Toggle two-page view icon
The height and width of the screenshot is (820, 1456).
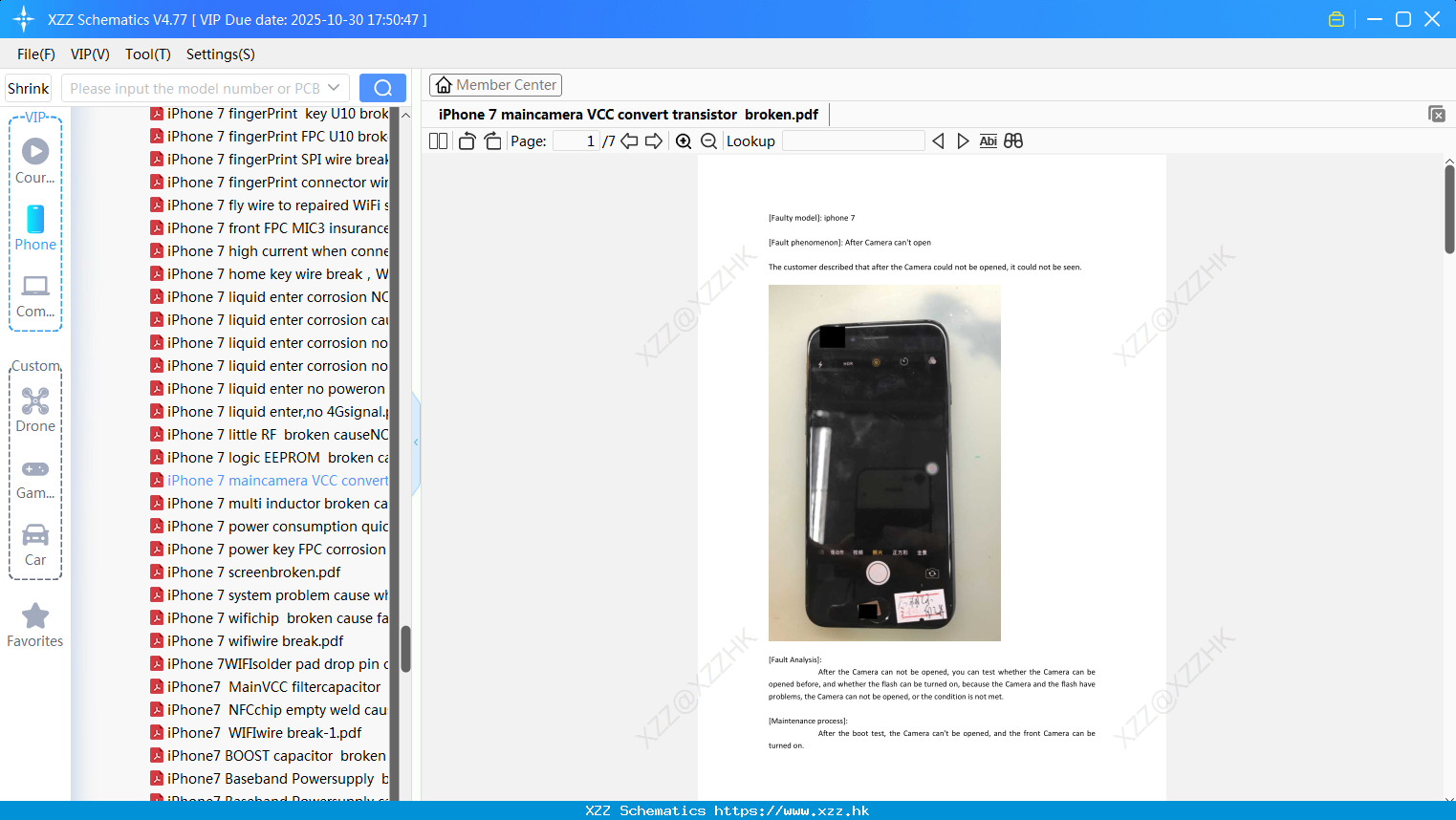click(438, 141)
